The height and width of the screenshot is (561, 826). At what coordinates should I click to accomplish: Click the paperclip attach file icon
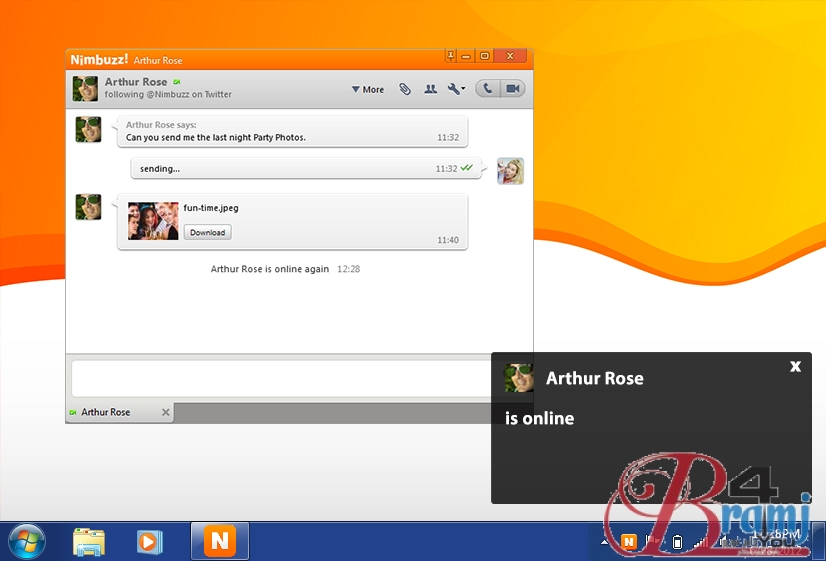405,89
